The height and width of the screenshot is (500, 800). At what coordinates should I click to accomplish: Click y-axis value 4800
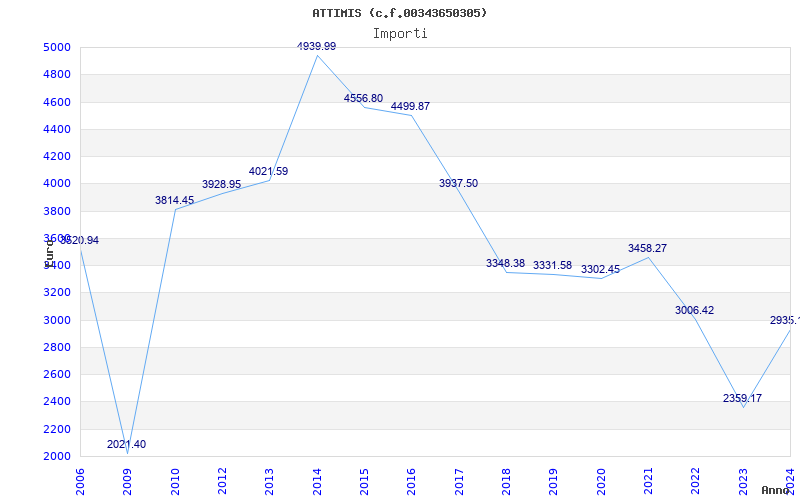[57, 74]
